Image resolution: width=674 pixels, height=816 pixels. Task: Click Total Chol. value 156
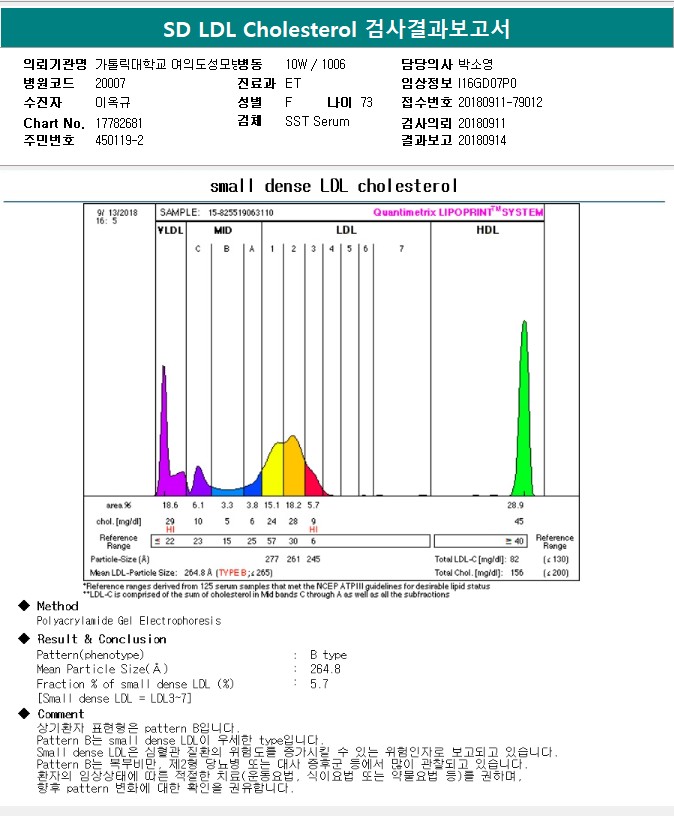[x=517, y=573]
